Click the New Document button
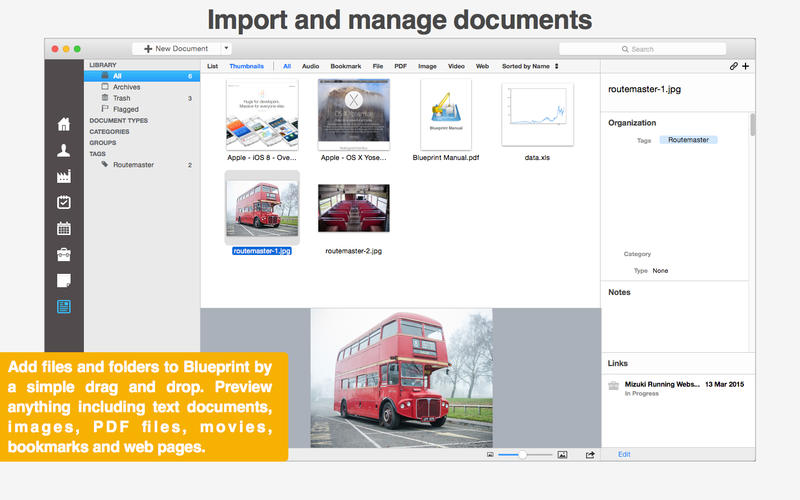This screenshot has height=500, width=800. (176, 48)
